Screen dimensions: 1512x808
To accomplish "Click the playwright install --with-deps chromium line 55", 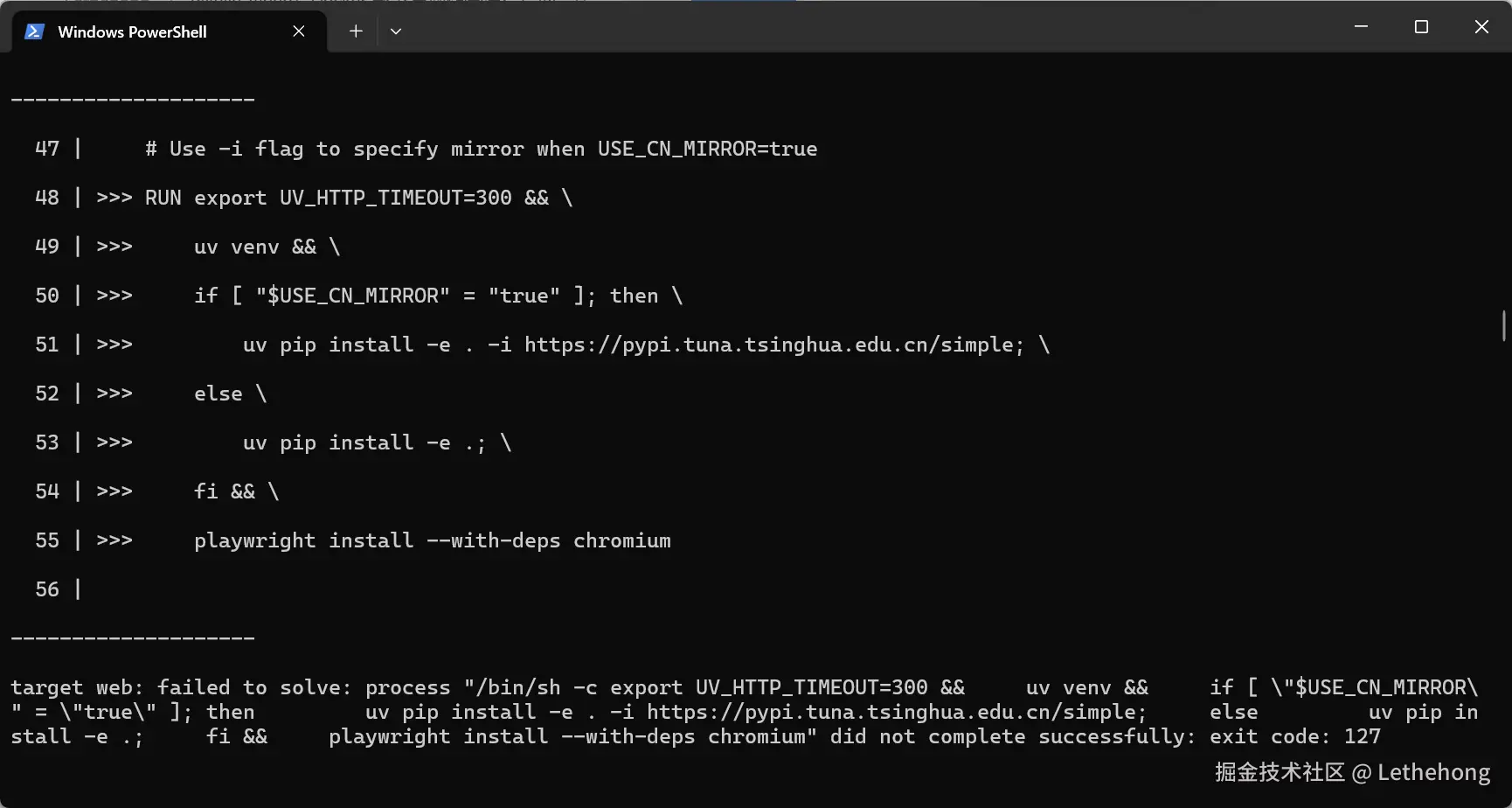I will click(x=433, y=540).
